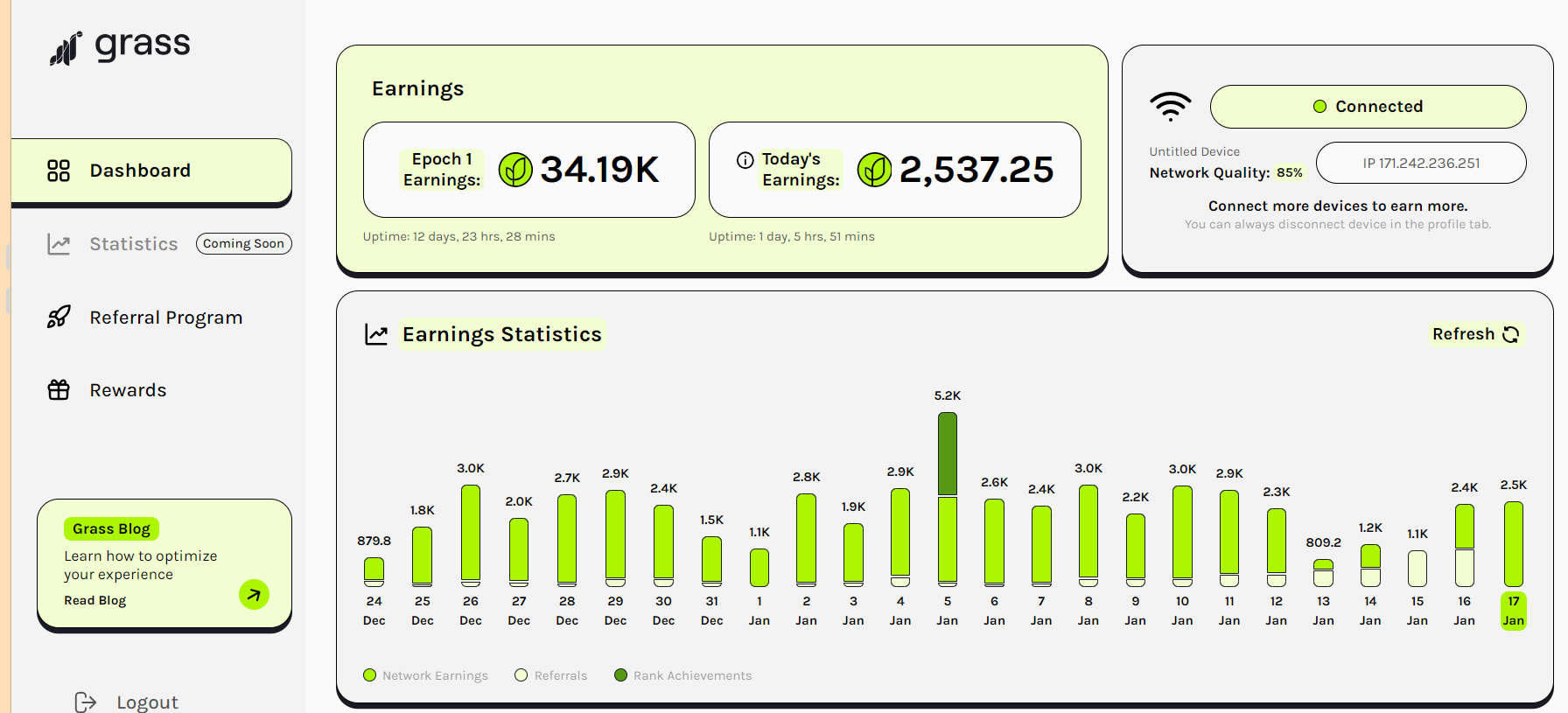The height and width of the screenshot is (713, 1568).
Task: Select the 15 Jan bar with 1.1K
Action: point(1417,569)
